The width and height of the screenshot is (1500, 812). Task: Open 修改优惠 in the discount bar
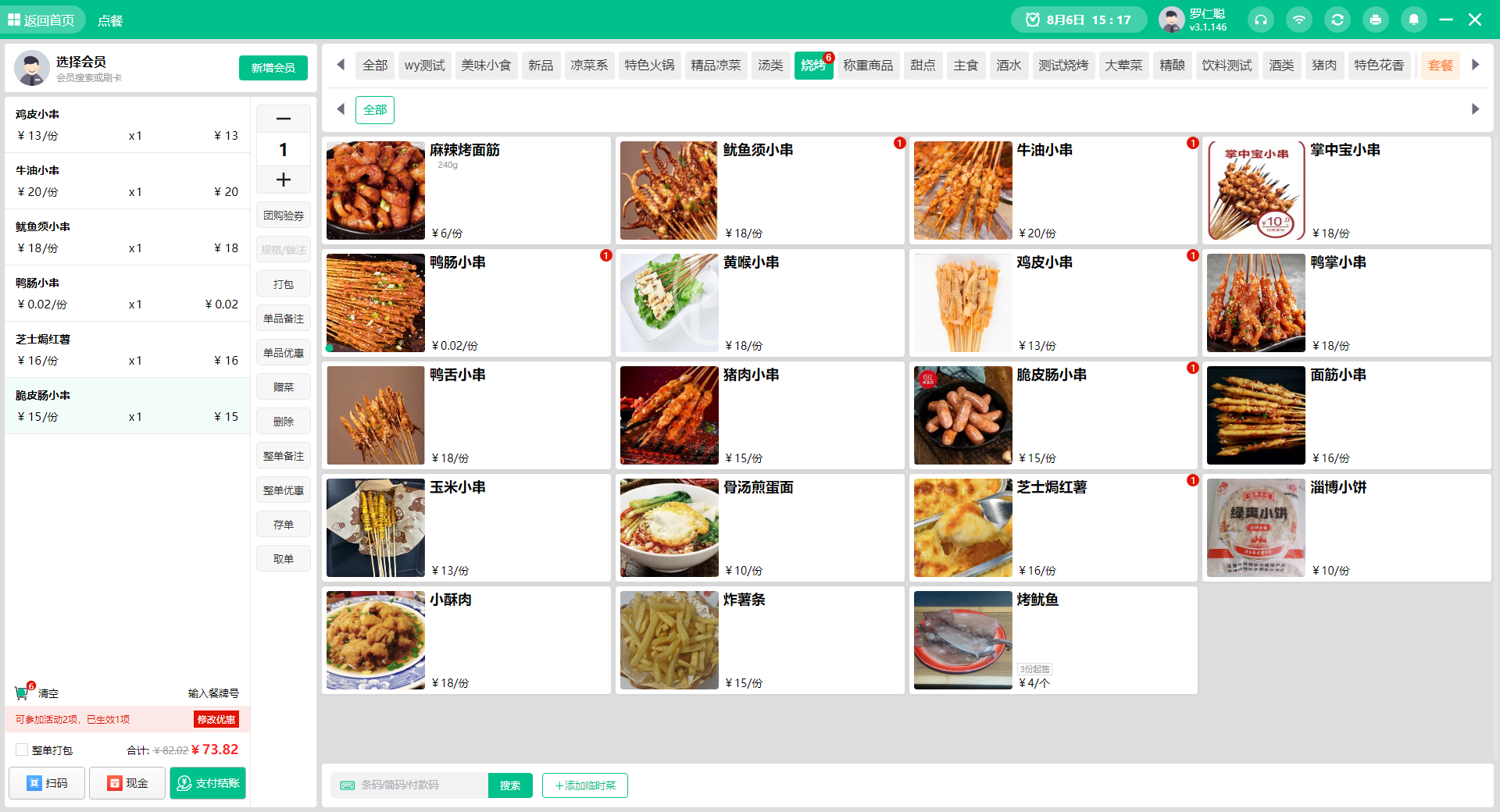click(x=216, y=719)
